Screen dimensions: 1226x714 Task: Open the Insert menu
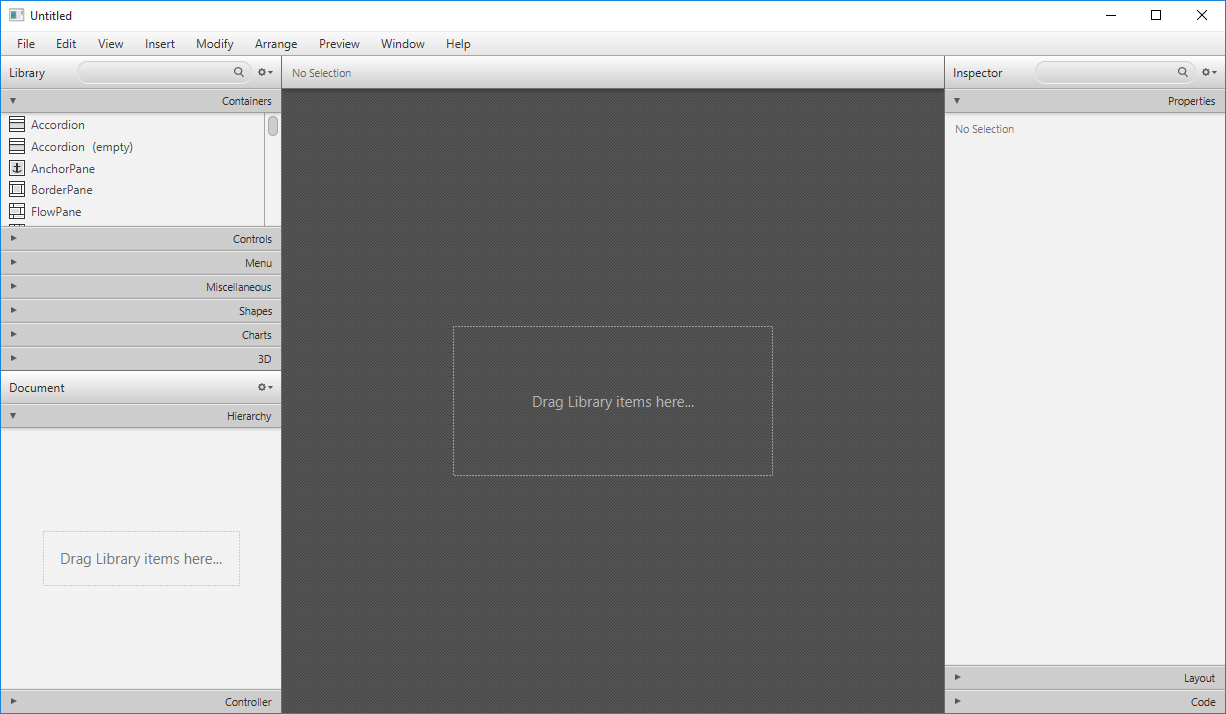[159, 43]
